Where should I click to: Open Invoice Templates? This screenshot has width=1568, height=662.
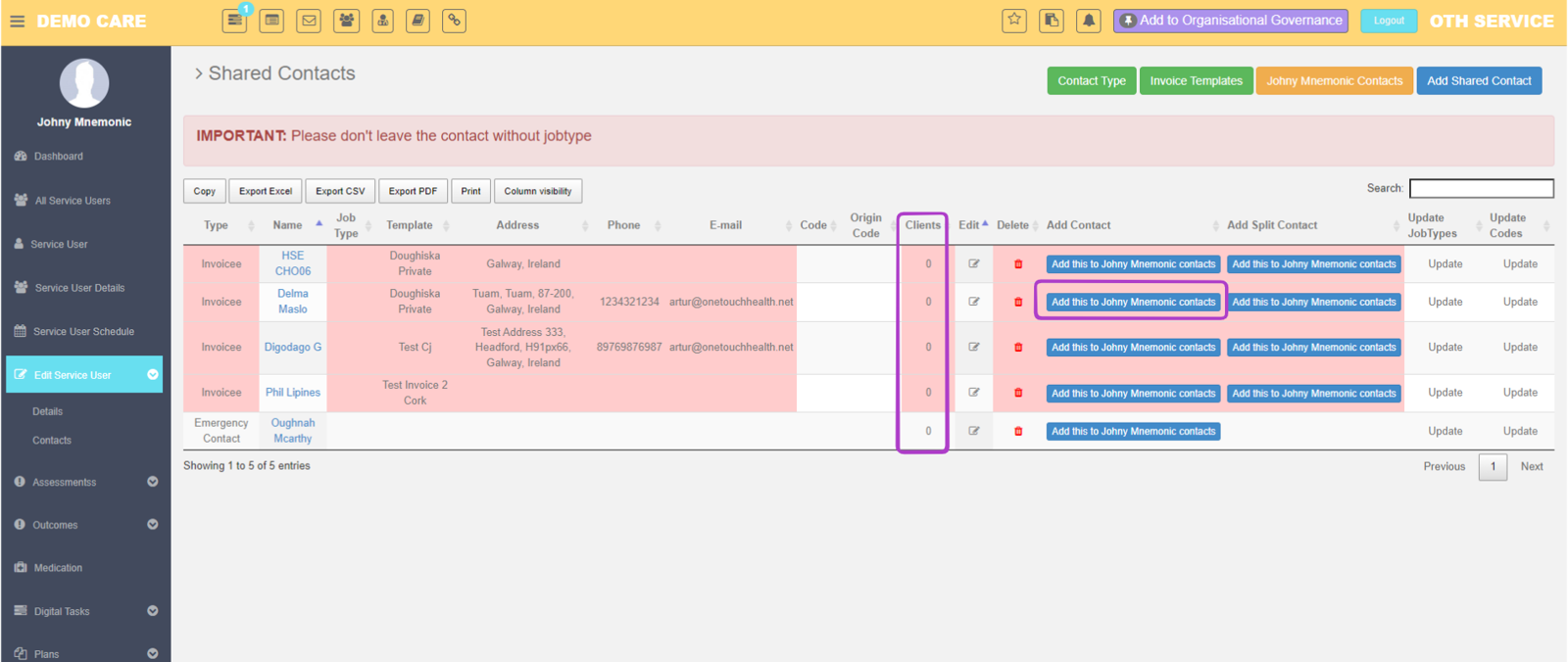pos(1196,81)
